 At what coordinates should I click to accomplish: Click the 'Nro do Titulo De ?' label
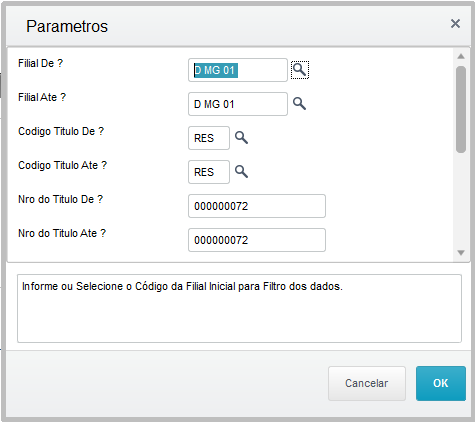coord(60,199)
